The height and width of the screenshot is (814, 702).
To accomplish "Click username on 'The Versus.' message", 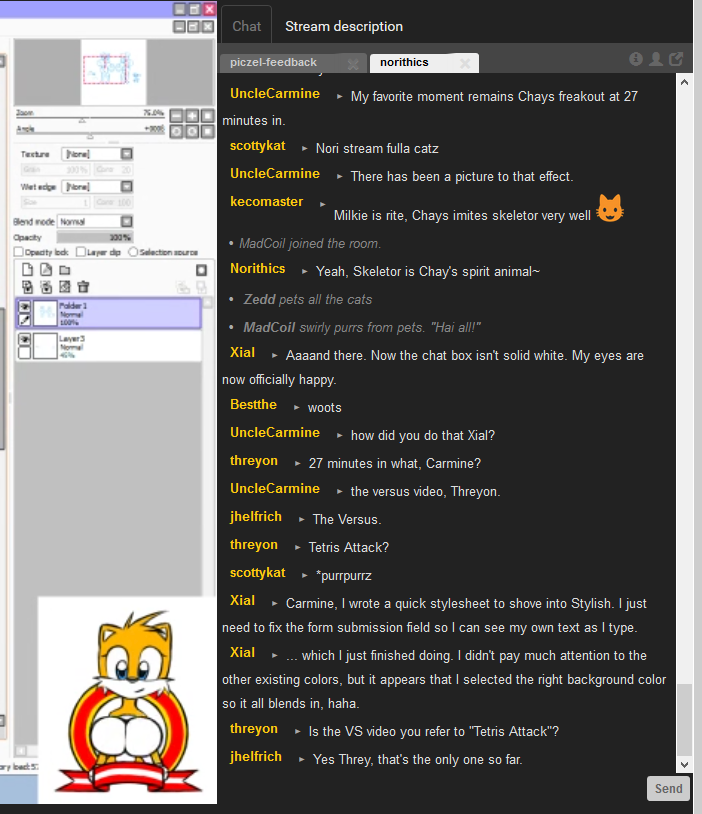I will [x=256, y=517].
